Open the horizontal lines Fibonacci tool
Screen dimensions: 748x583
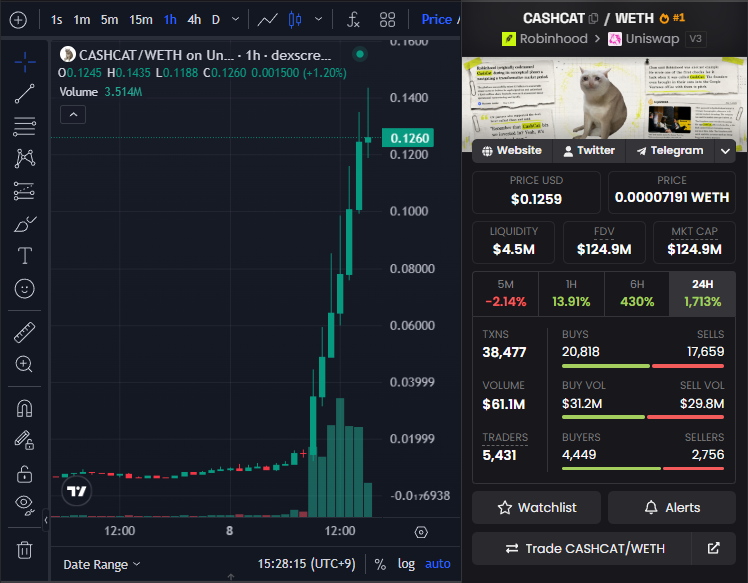pyautogui.click(x=25, y=126)
